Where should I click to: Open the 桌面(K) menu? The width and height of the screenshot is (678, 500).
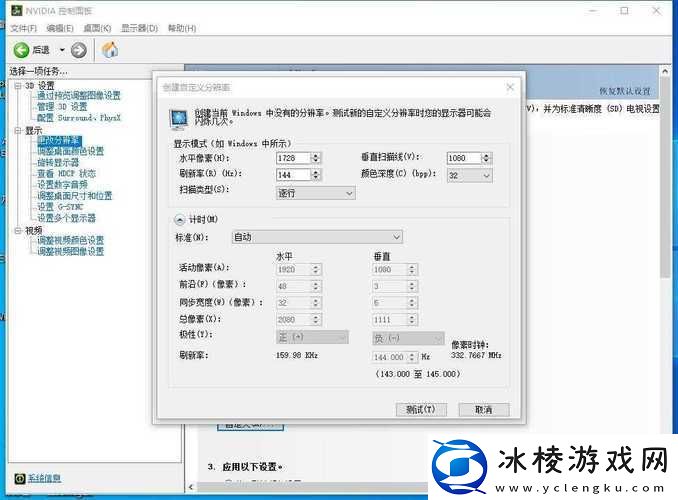coord(97,29)
